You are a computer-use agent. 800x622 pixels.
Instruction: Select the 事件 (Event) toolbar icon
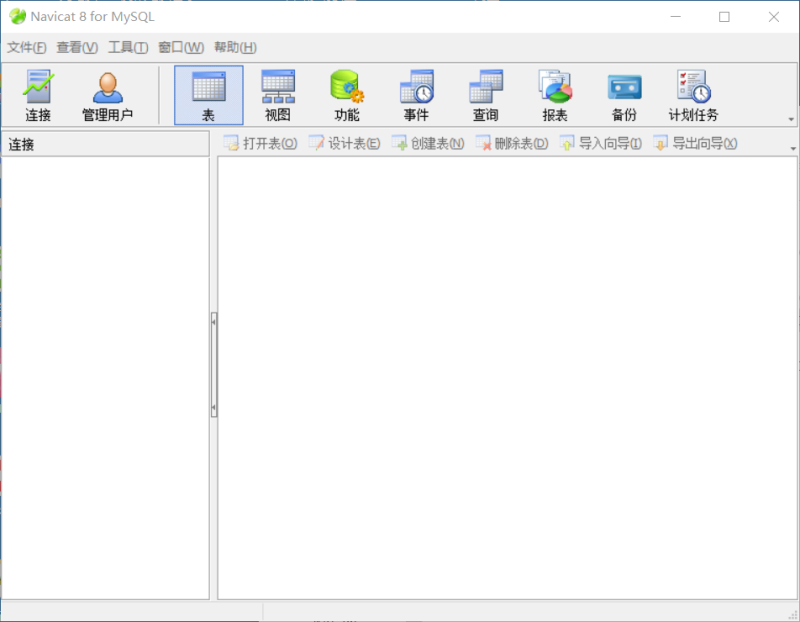[416, 95]
